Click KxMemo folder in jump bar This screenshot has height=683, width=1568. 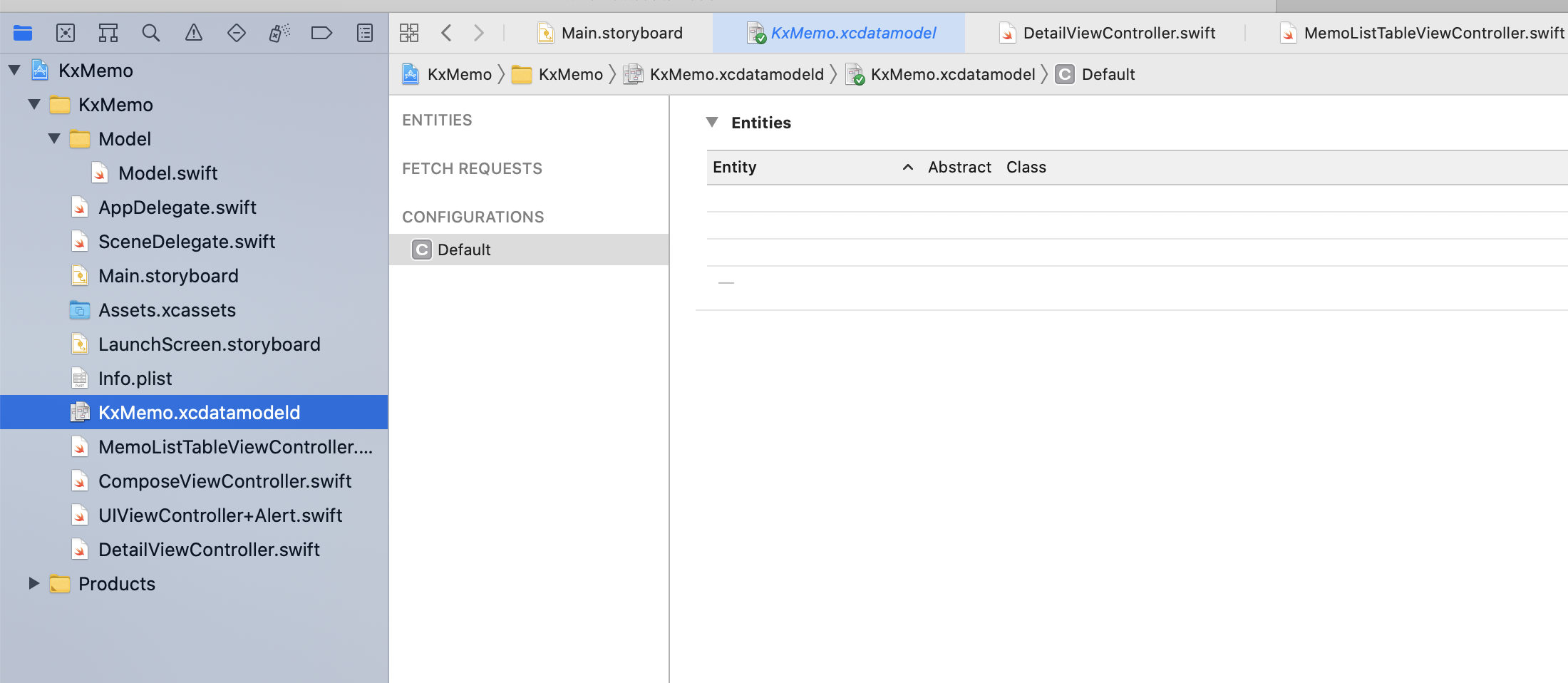[557, 74]
